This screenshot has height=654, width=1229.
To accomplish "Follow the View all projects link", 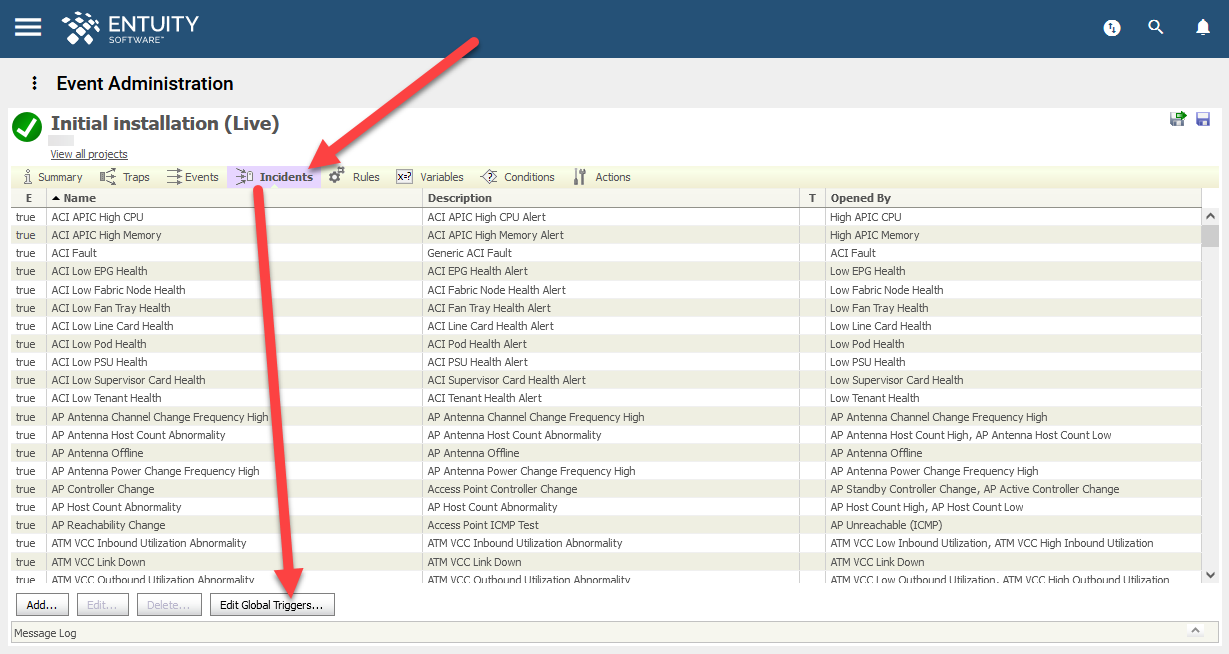I will click(89, 154).
